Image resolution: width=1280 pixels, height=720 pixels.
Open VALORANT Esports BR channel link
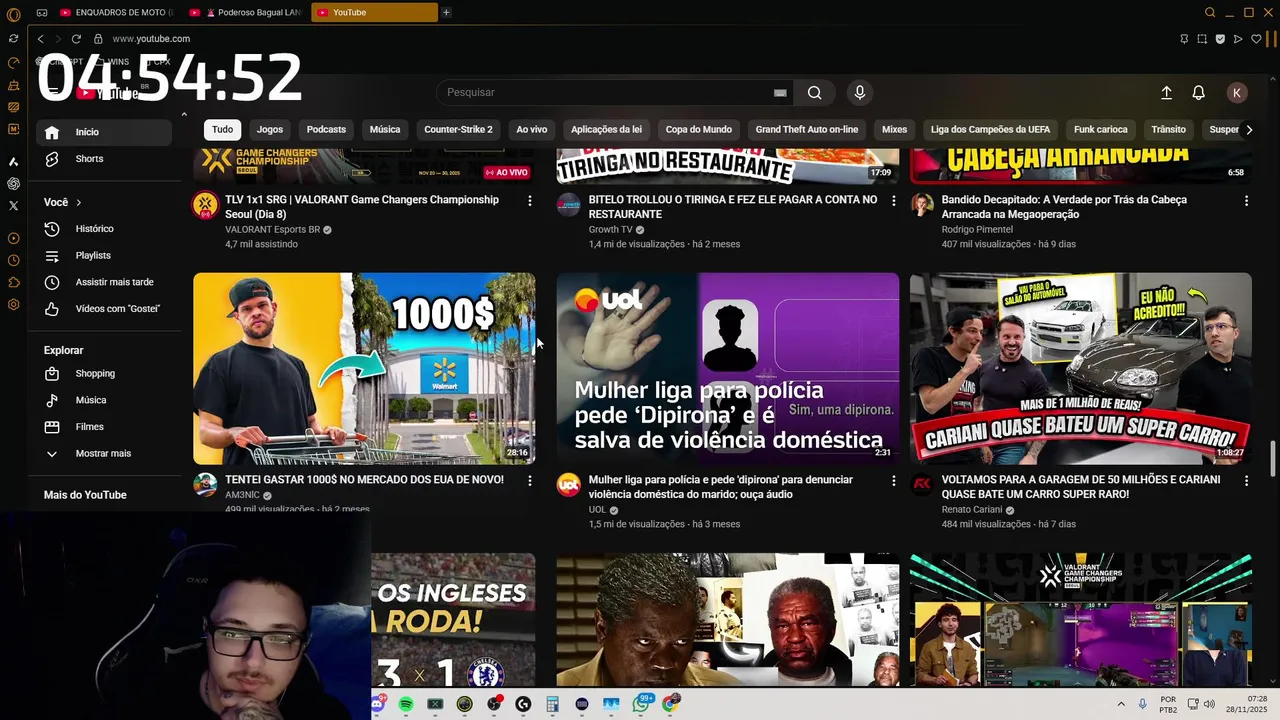tap(273, 230)
